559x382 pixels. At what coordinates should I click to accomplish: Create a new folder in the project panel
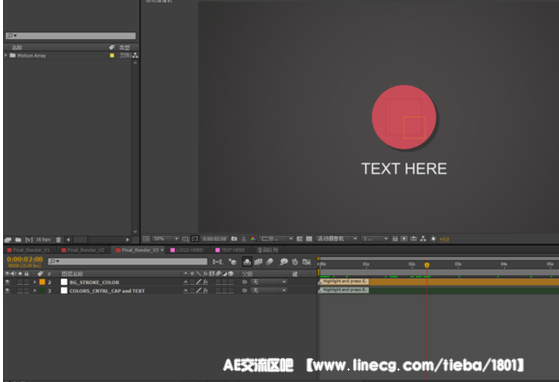pyautogui.click(x=18, y=240)
